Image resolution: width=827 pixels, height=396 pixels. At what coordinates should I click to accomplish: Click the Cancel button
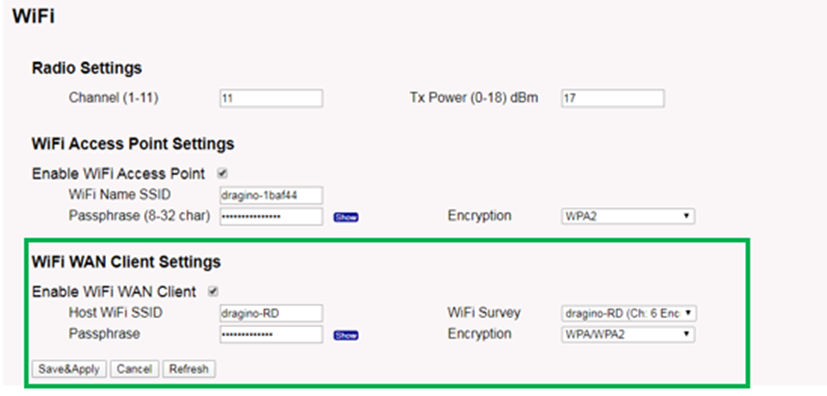click(134, 369)
